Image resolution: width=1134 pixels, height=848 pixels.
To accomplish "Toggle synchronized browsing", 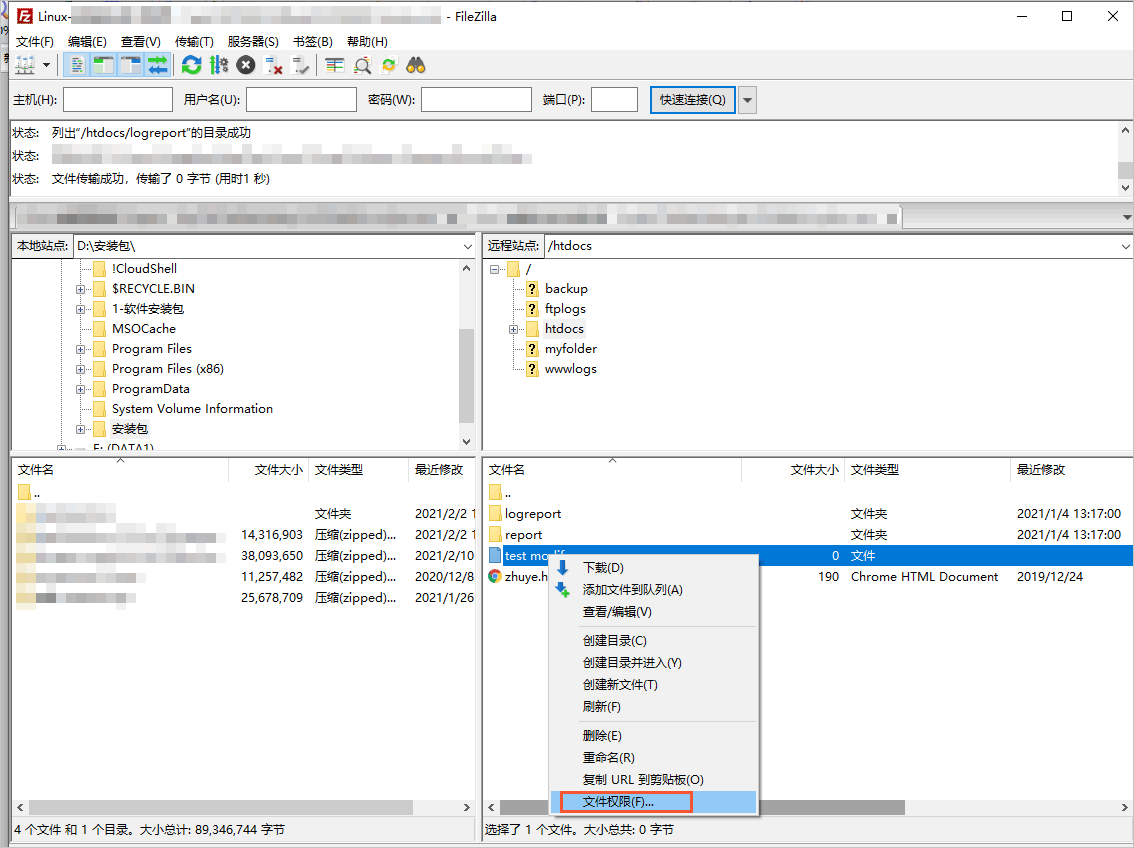I will 389,66.
